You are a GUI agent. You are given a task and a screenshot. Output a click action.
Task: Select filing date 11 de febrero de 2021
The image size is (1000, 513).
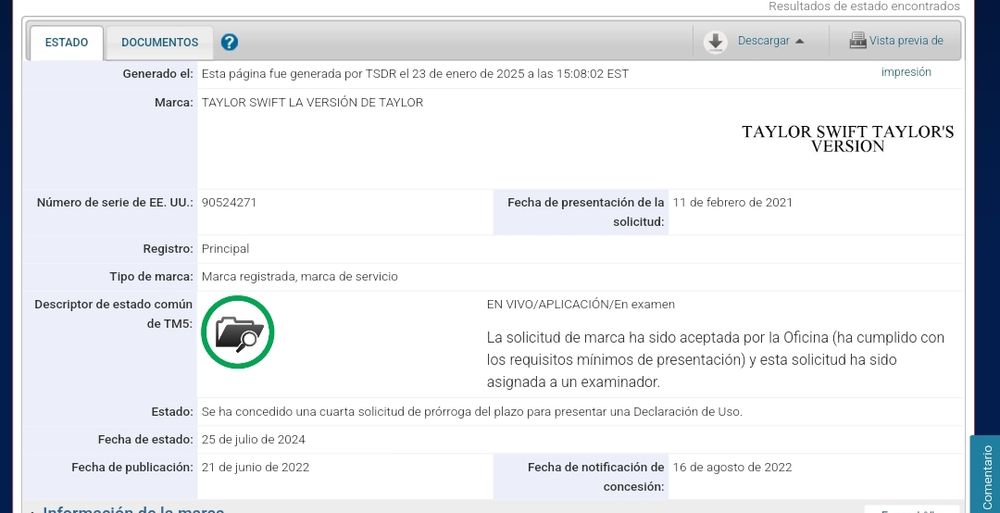pos(732,202)
